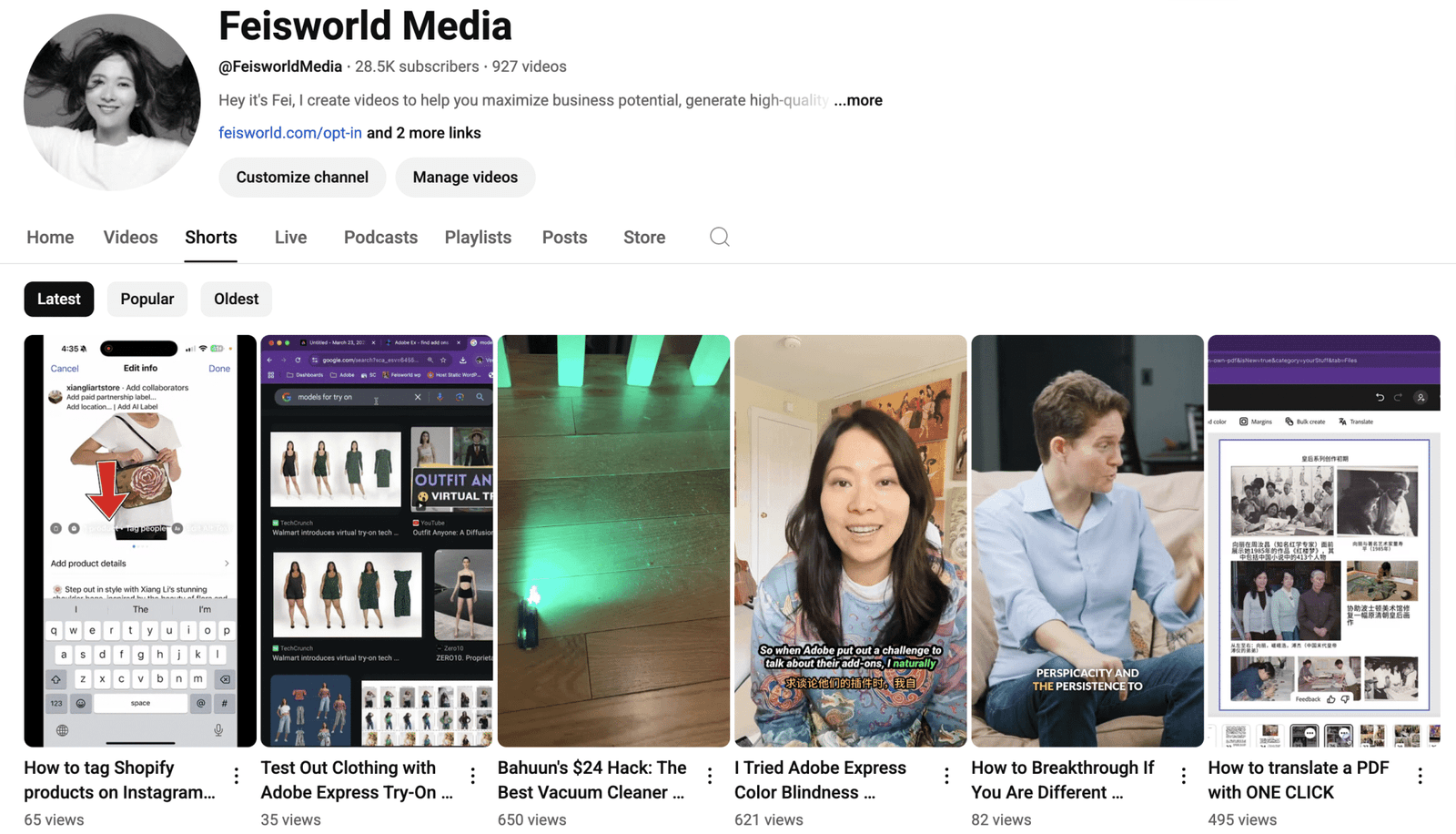Viewport: 1456px width, 834px height.
Task: Open the How to Breakthrough short thumbnail
Action: [1087, 541]
